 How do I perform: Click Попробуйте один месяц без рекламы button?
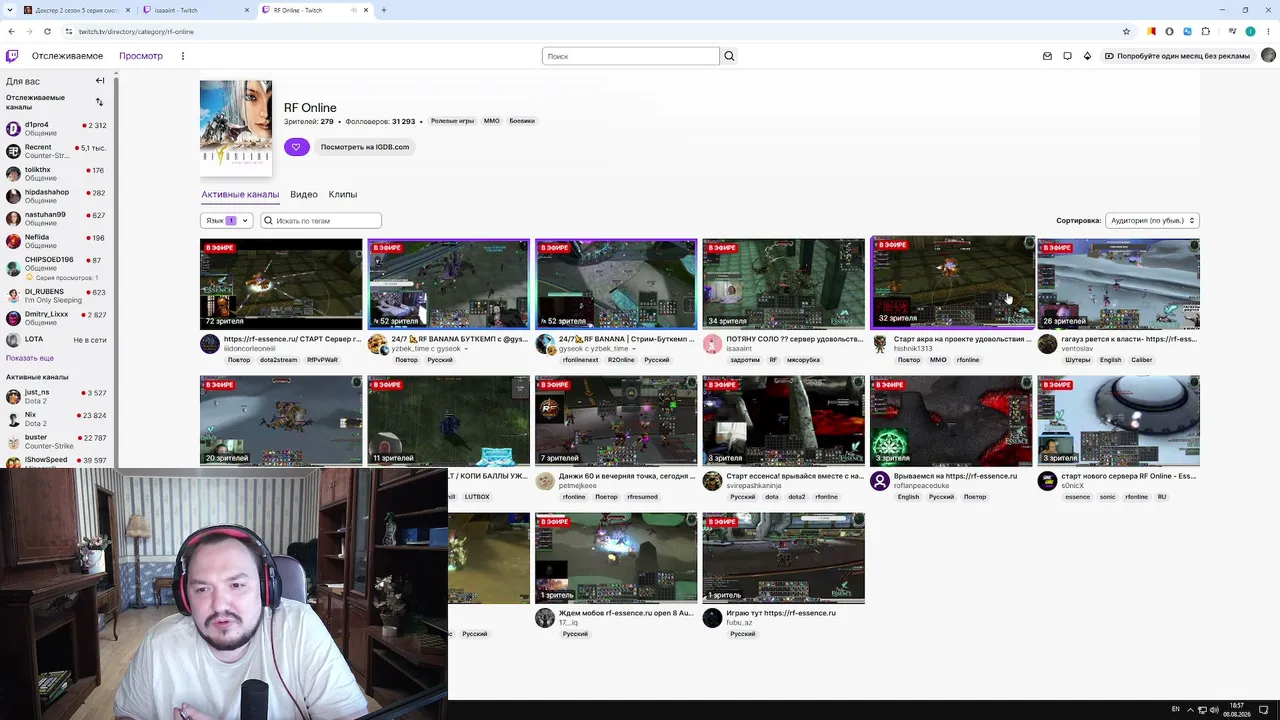[1177, 56]
